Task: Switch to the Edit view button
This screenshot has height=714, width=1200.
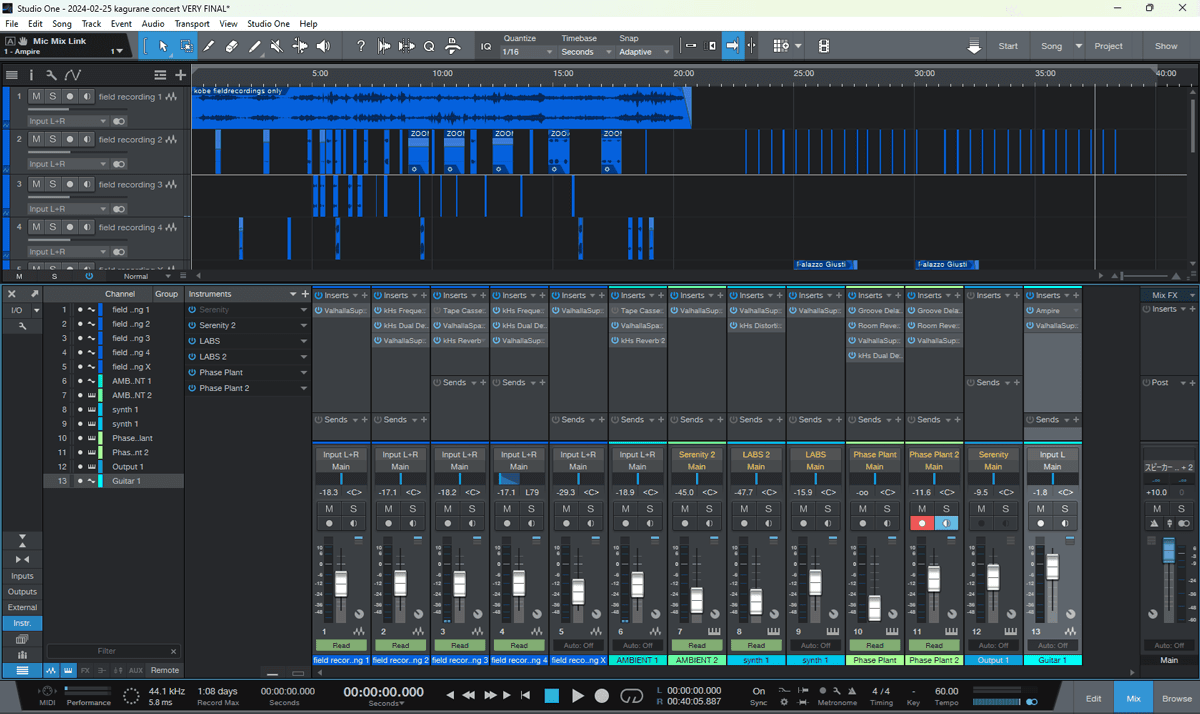Action: [x=1094, y=699]
